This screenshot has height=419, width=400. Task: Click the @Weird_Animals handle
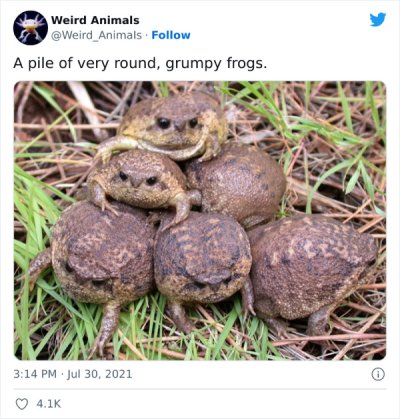click(x=96, y=35)
